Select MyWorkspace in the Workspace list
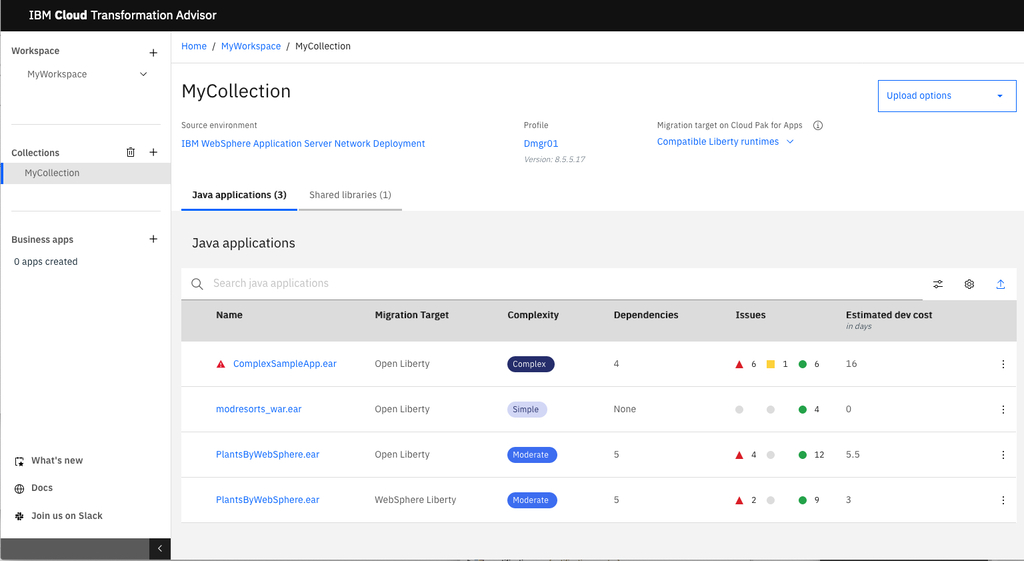 click(x=57, y=74)
